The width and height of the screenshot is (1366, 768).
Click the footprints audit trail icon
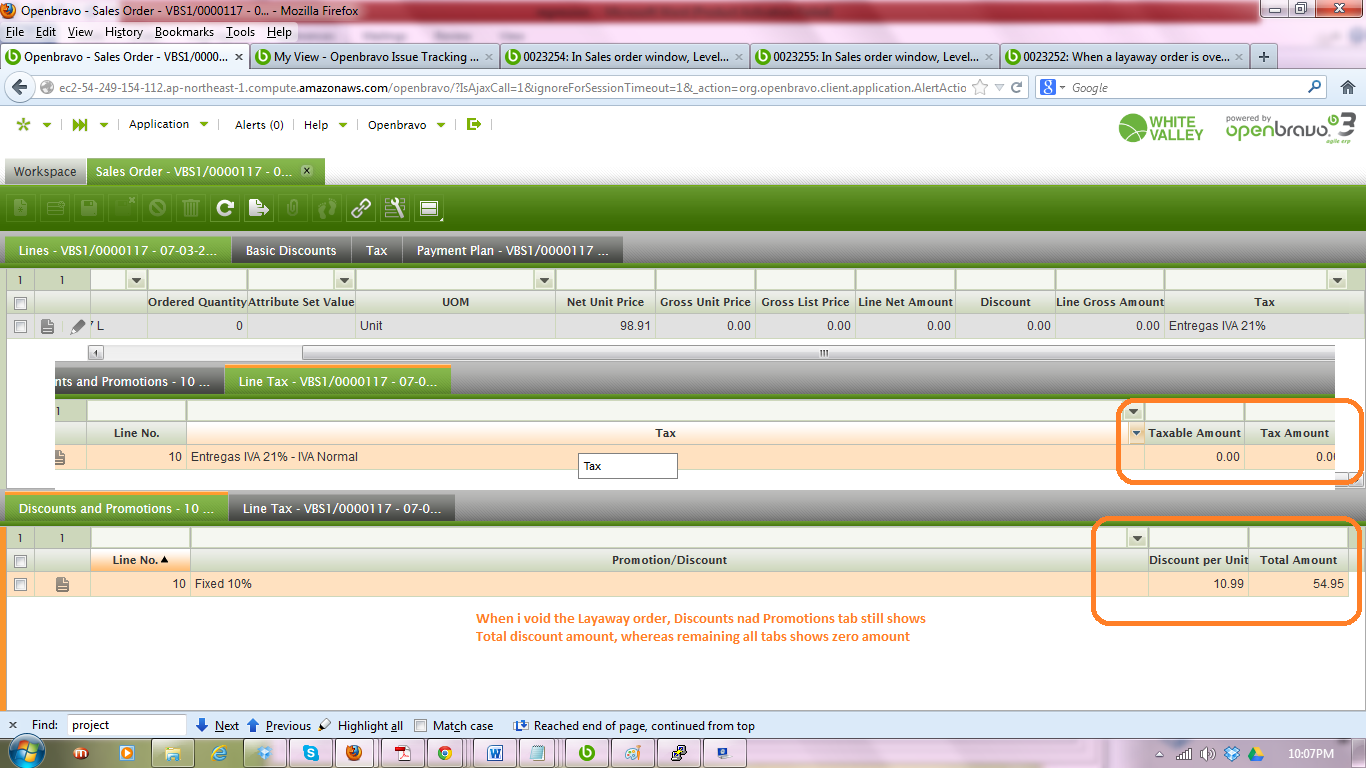click(x=327, y=208)
